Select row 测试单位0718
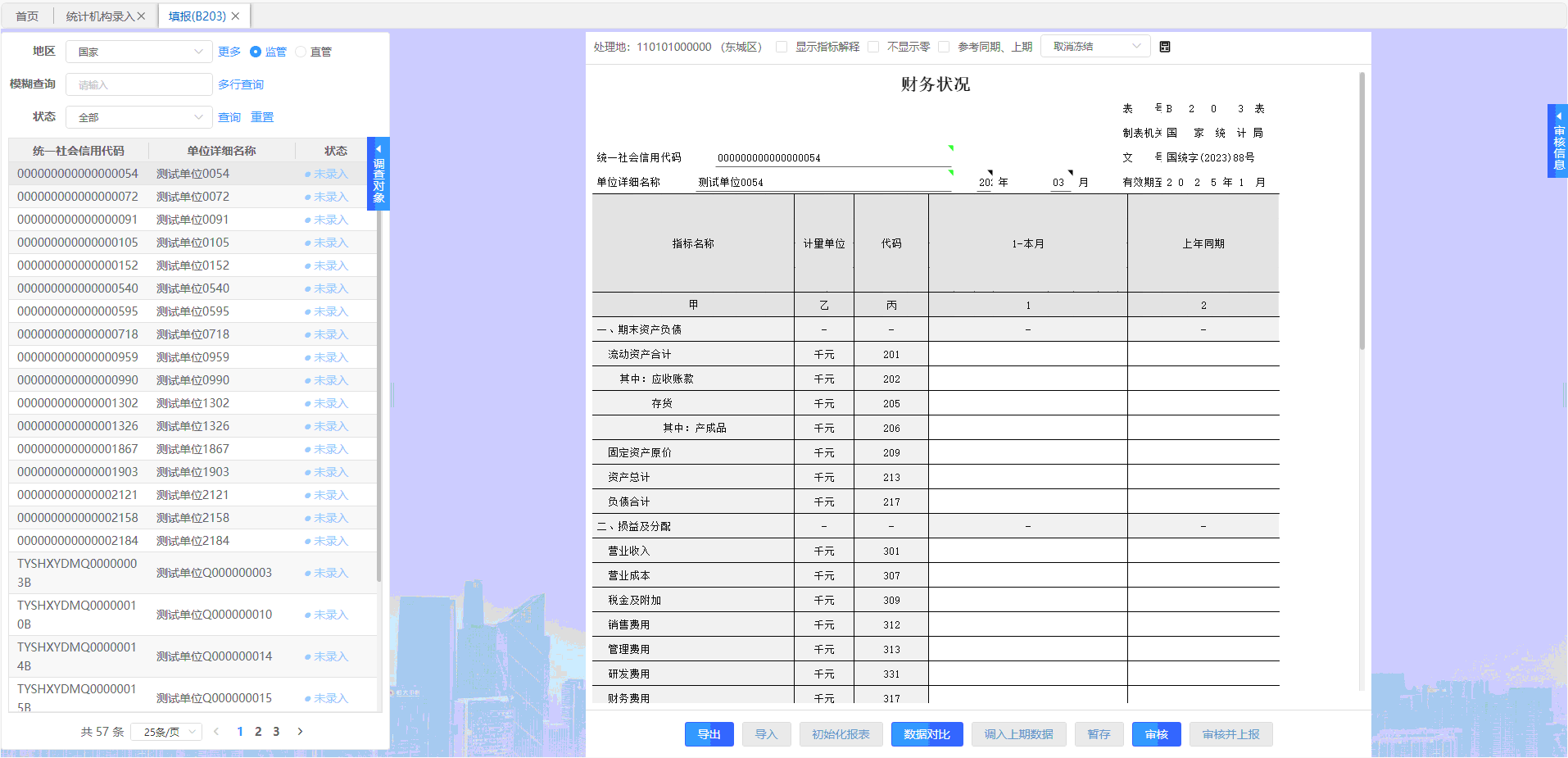The width and height of the screenshot is (1568, 758). coord(193,334)
